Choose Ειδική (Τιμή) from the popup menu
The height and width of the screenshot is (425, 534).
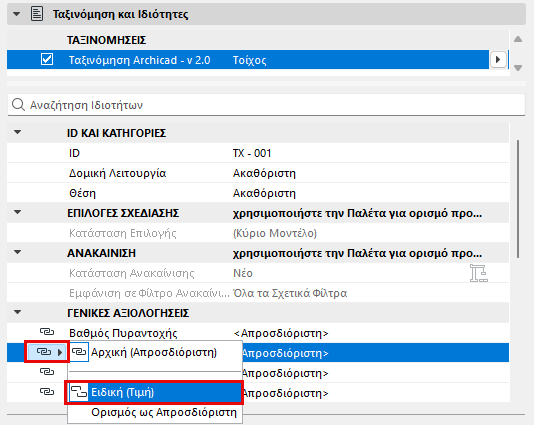point(155,392)
